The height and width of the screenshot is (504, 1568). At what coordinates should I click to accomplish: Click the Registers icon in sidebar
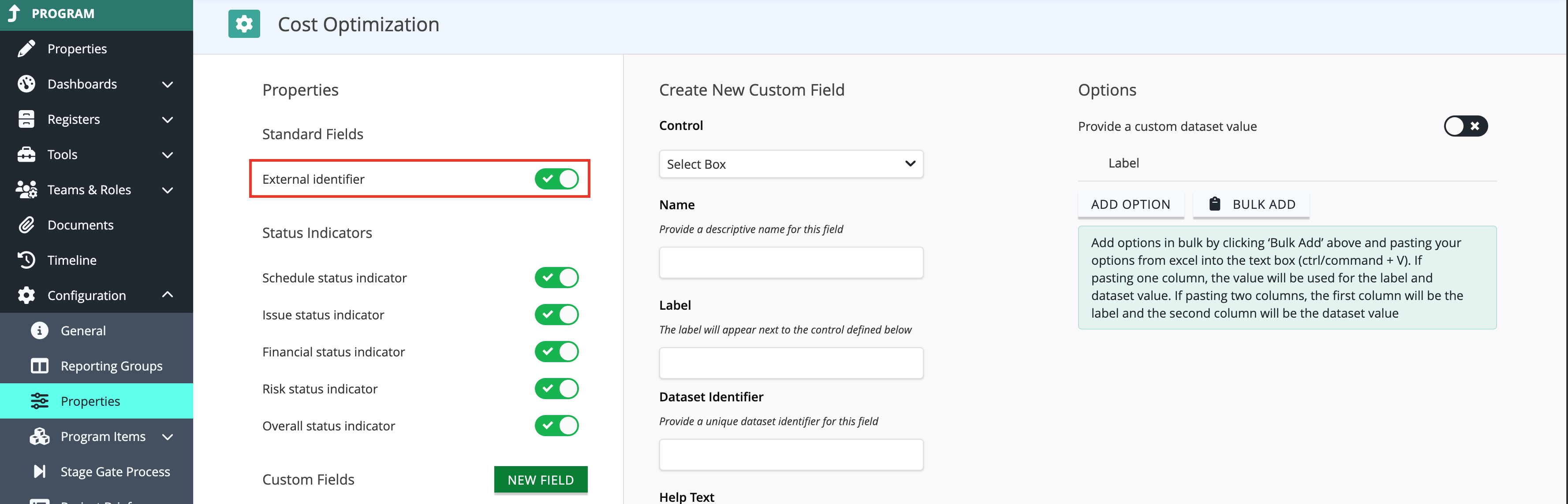26,119
